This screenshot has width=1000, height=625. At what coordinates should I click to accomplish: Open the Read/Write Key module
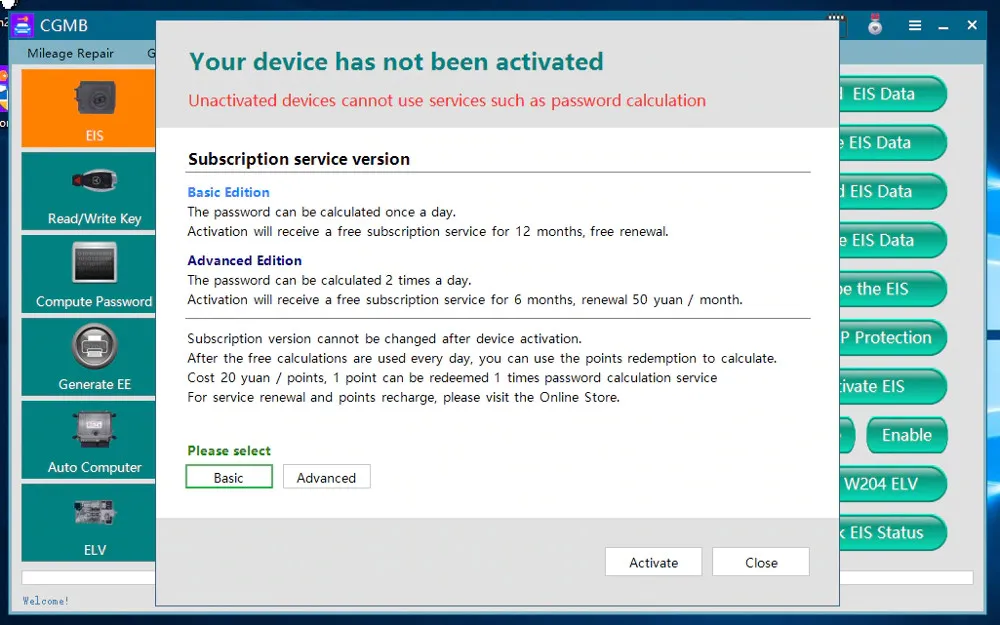click(89, 191)
